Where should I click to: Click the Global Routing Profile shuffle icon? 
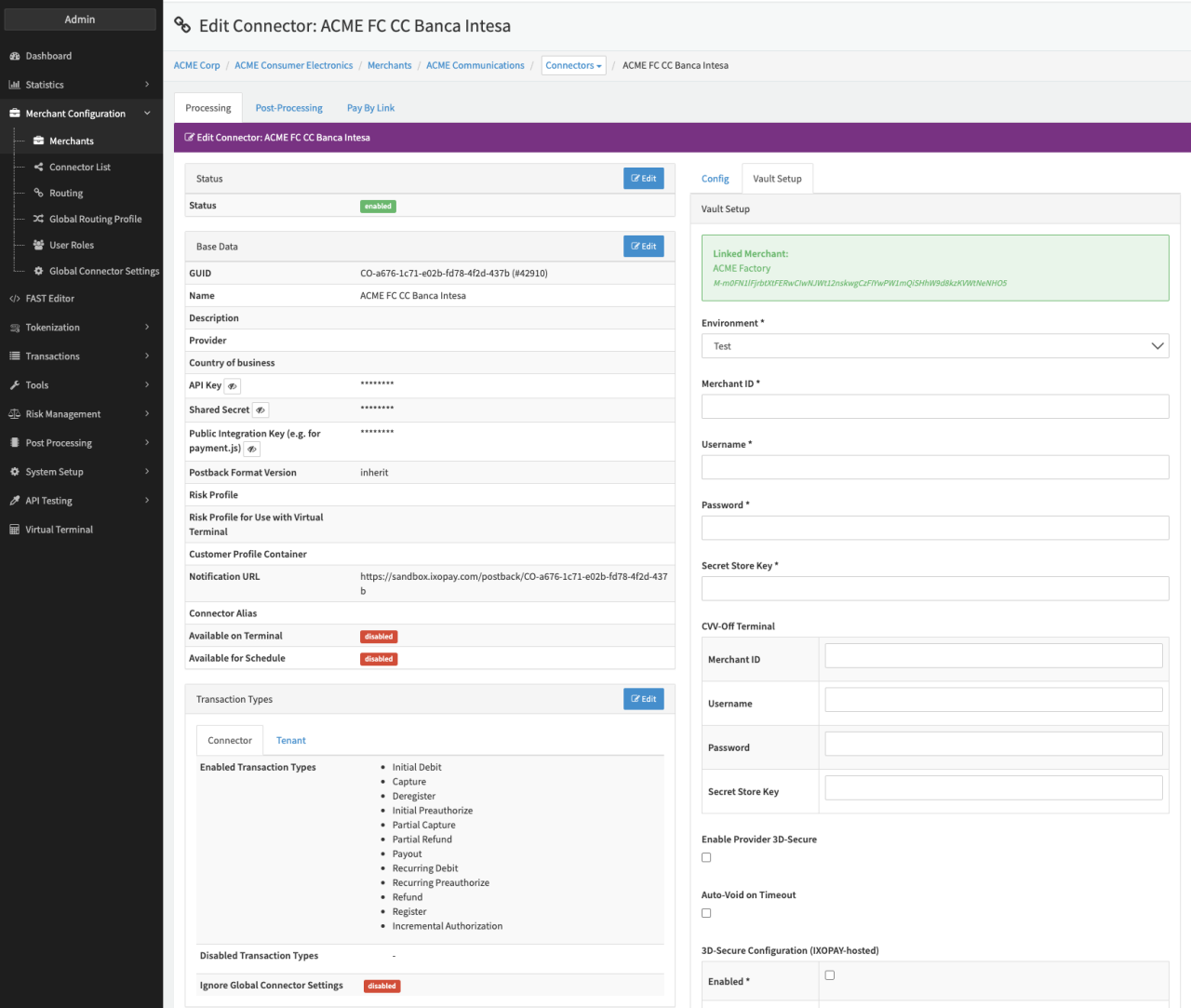[x=39, y=220]
